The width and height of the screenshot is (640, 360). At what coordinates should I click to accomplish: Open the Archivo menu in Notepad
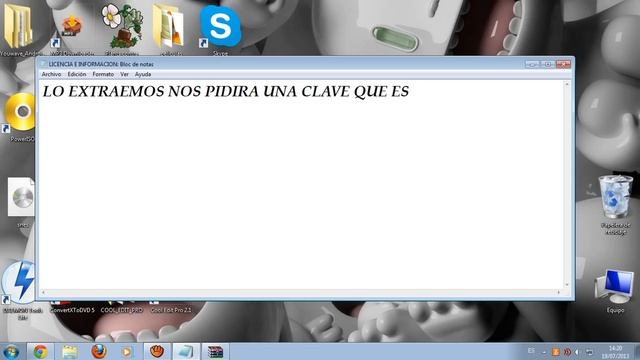coord(51,74)
